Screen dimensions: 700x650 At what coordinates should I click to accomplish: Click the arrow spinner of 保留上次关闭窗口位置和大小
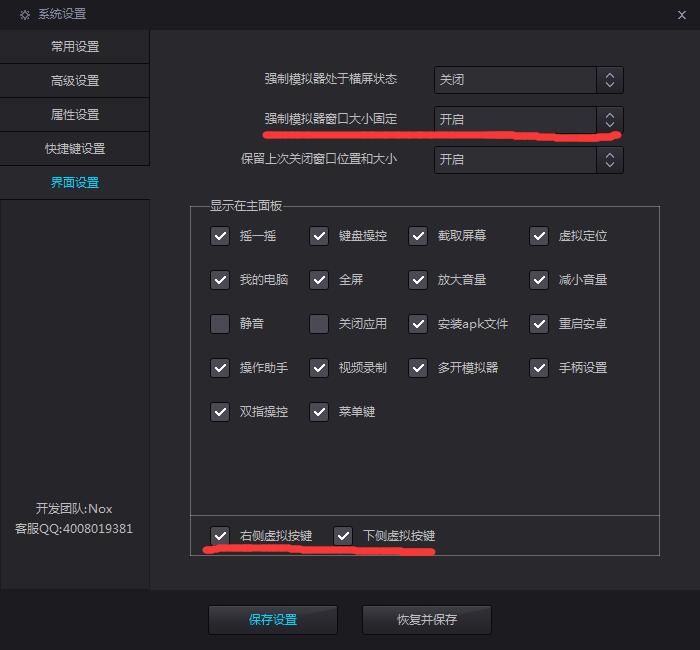(x=610, y=160)
